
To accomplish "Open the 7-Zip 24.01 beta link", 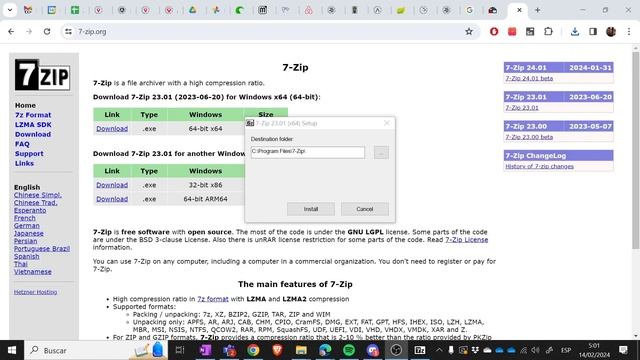I will pyautogui.click(x=529, y=78).
